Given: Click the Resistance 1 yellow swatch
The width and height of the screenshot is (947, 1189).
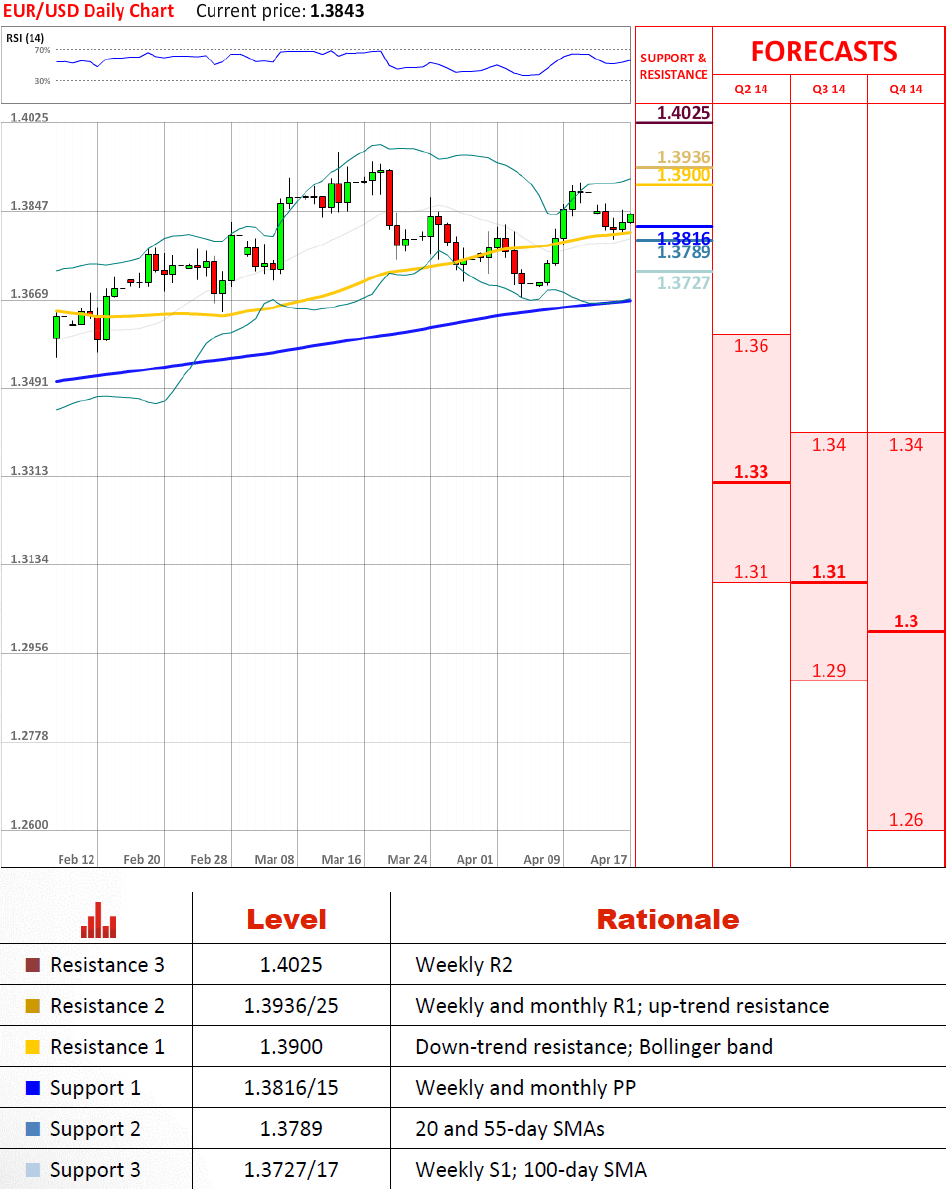Looking at the screenshot, I should coord(33,1046).
